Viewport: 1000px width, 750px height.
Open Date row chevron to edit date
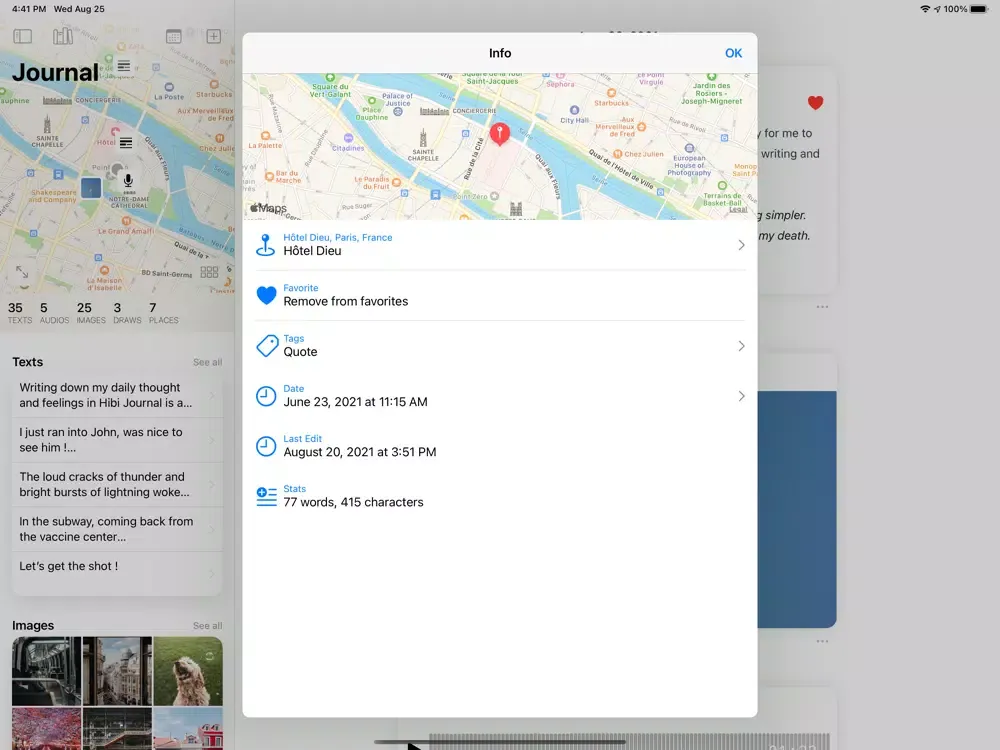741,396
